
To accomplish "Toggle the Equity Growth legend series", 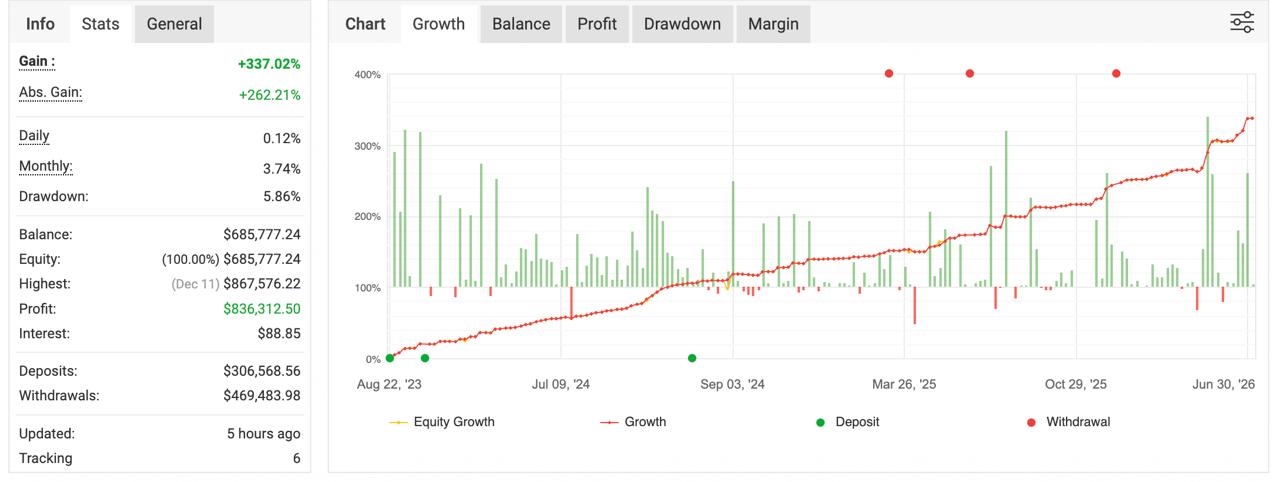I will tap(442, 422).
